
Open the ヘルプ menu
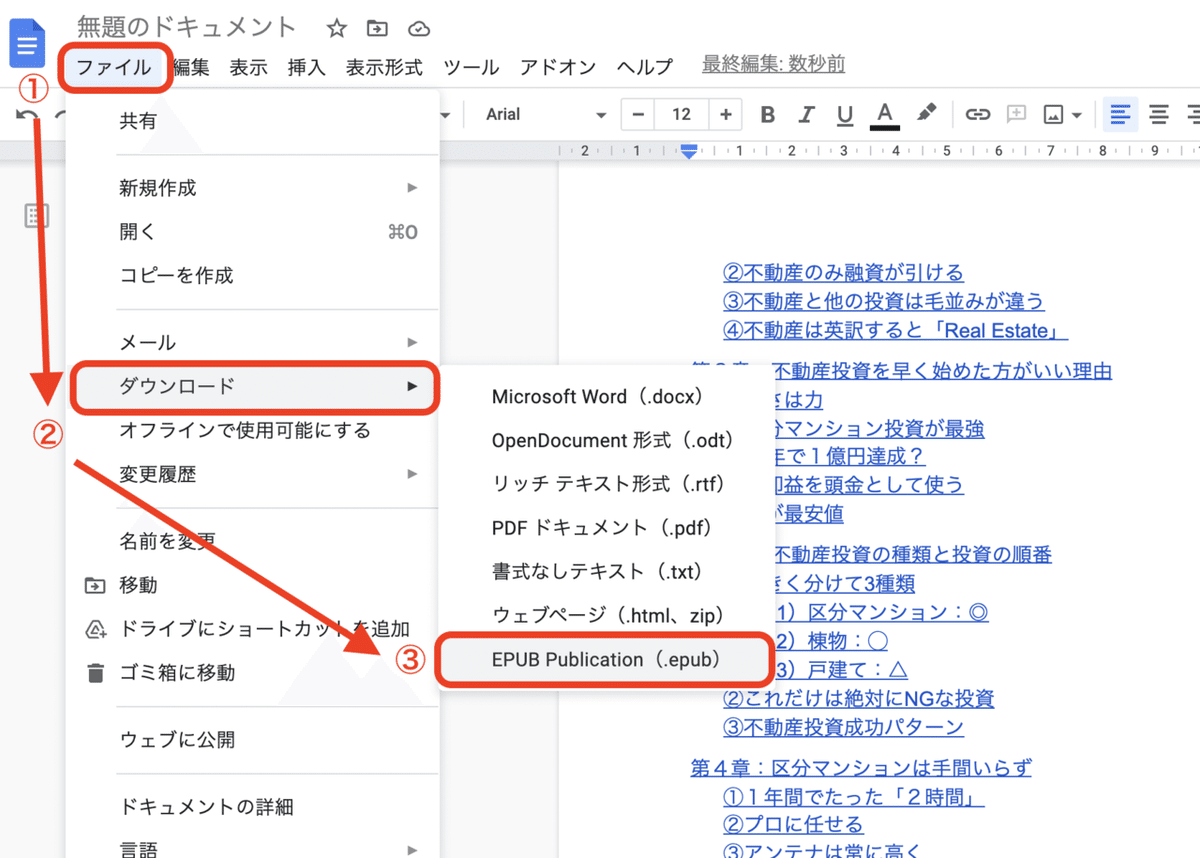click(645, 67)
